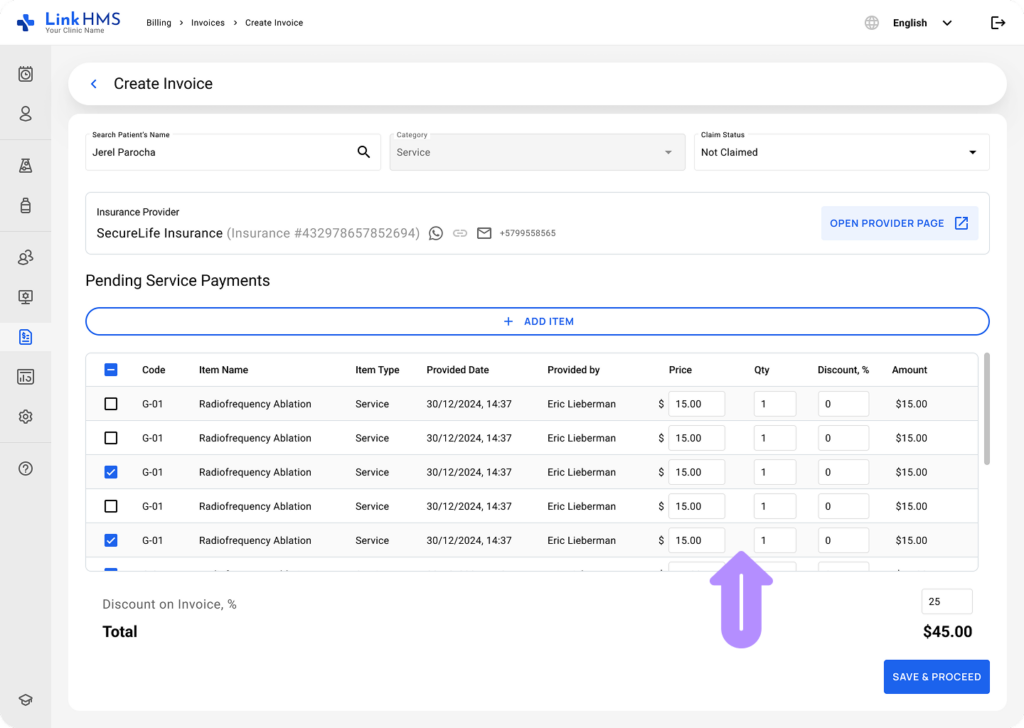Image resolution: width=1024 pixels, height=728 pixels.
Task: Click OPEN PROVIDER PAGE button
Action: (x=899, y=223)
